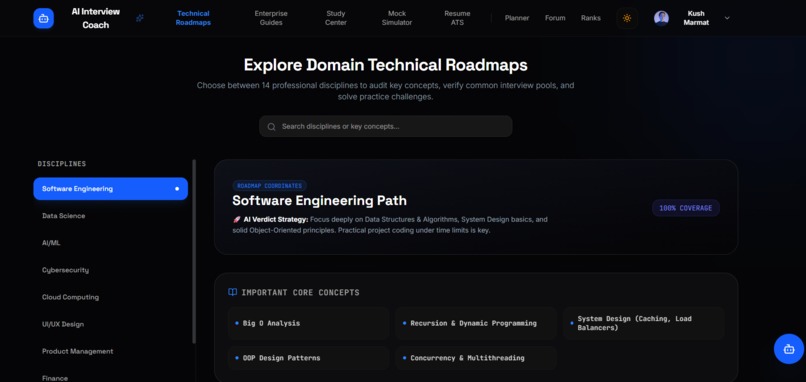
Task: Open the Ranks link
Action: pyautogui.click(x=591, y=18)
